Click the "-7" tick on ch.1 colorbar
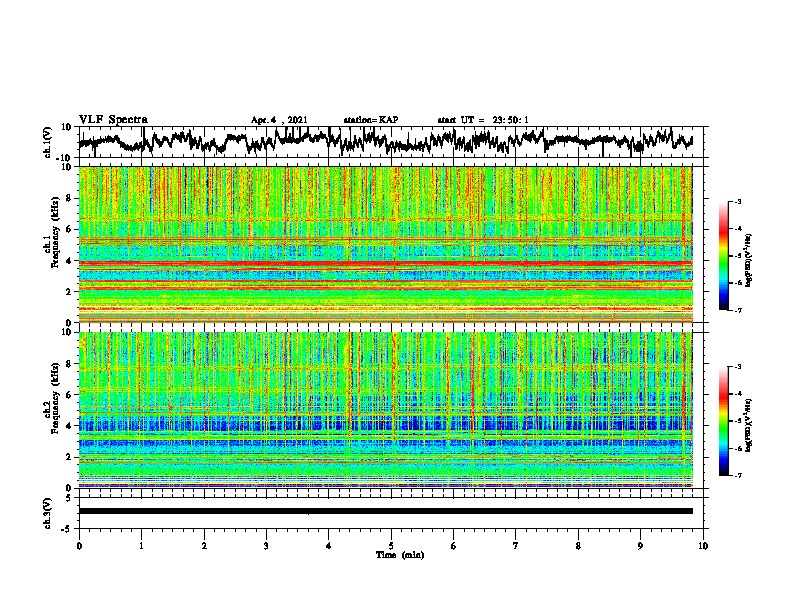 pos(737,310)
